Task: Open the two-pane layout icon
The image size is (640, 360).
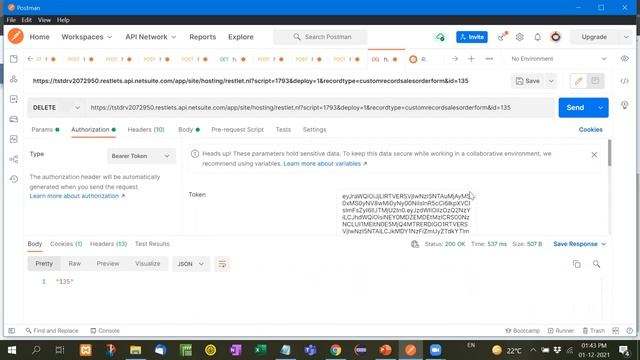Action: [616, 331]
